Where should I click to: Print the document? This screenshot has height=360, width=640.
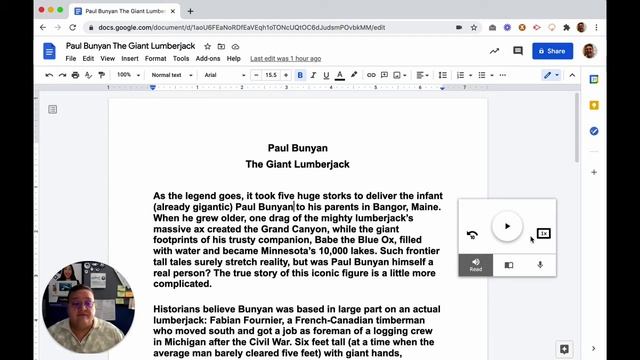pos(75,75)
